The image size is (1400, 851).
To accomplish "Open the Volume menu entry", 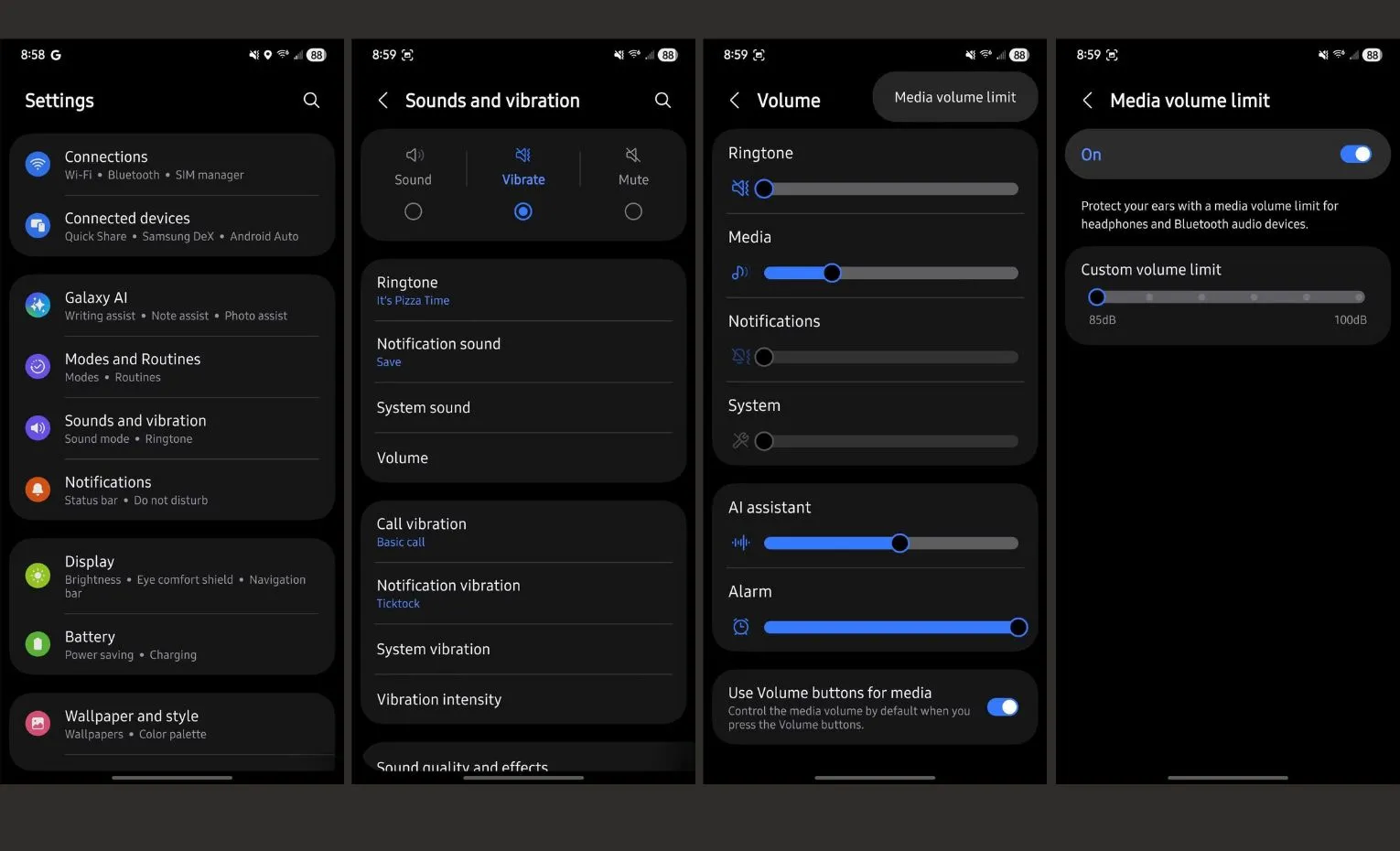I will click(523, 458).
